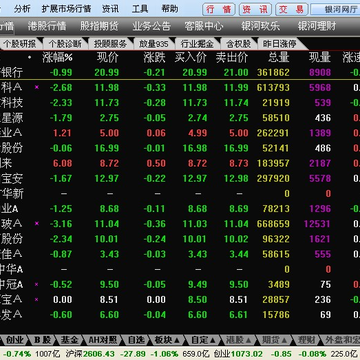Switch to AH对照 bottom tab

103,340
